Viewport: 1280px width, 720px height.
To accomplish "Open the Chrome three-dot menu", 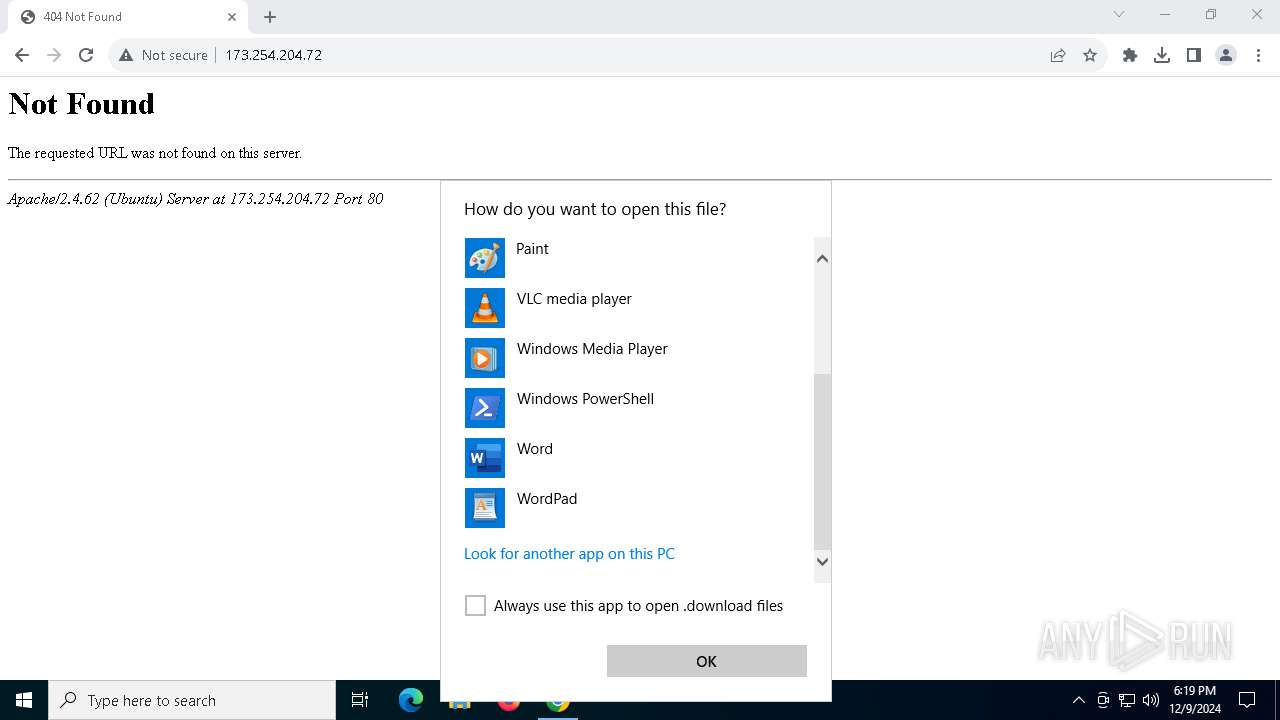I will (1258, 55).
